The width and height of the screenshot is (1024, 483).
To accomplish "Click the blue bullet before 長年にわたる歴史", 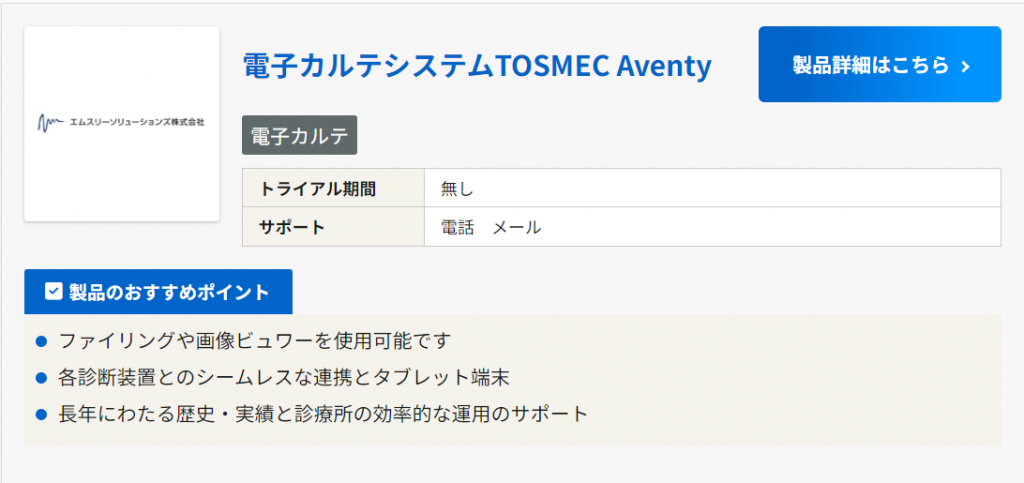I will (42, 413).
